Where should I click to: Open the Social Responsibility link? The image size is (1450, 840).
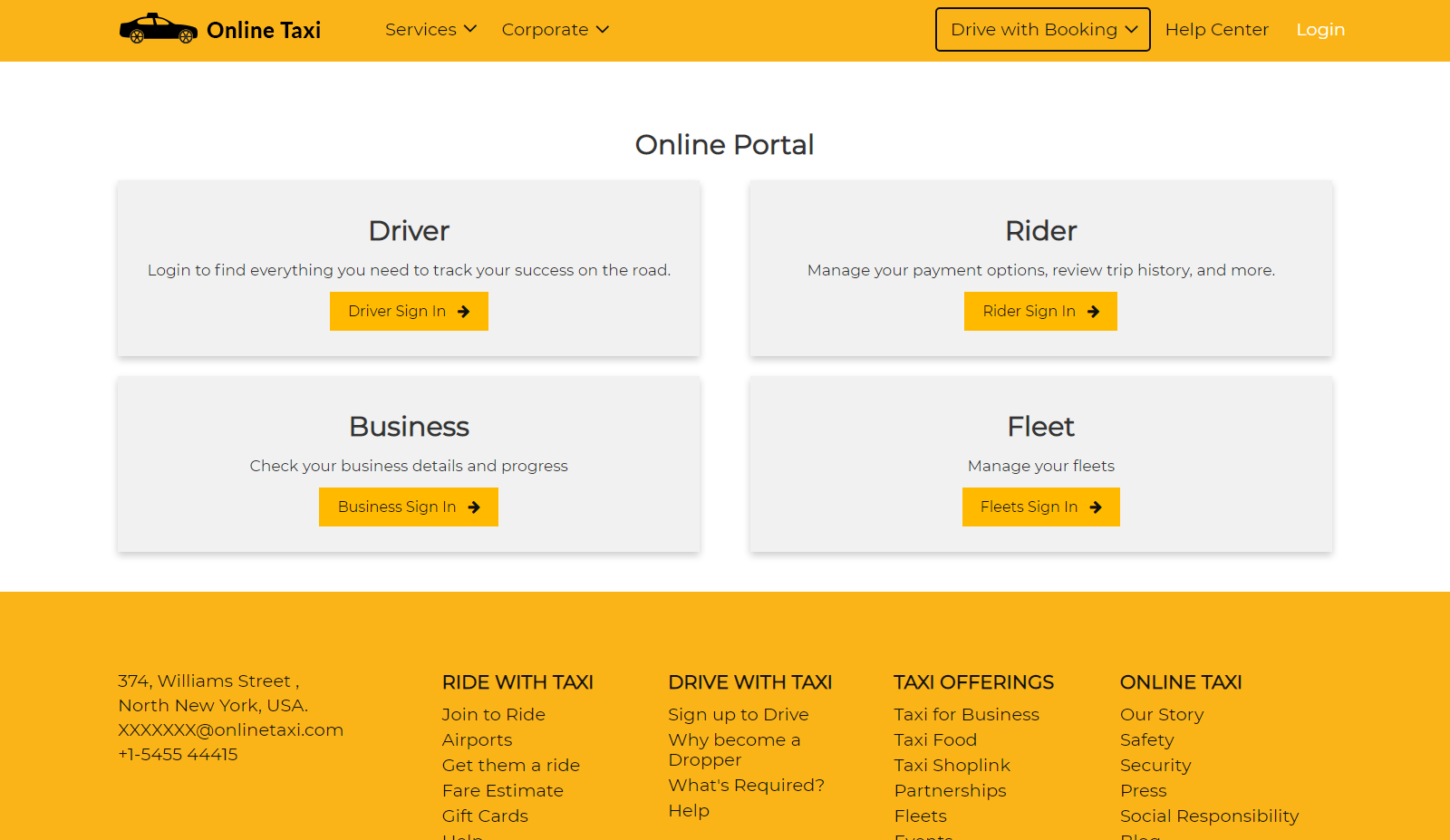[1210, 816]
